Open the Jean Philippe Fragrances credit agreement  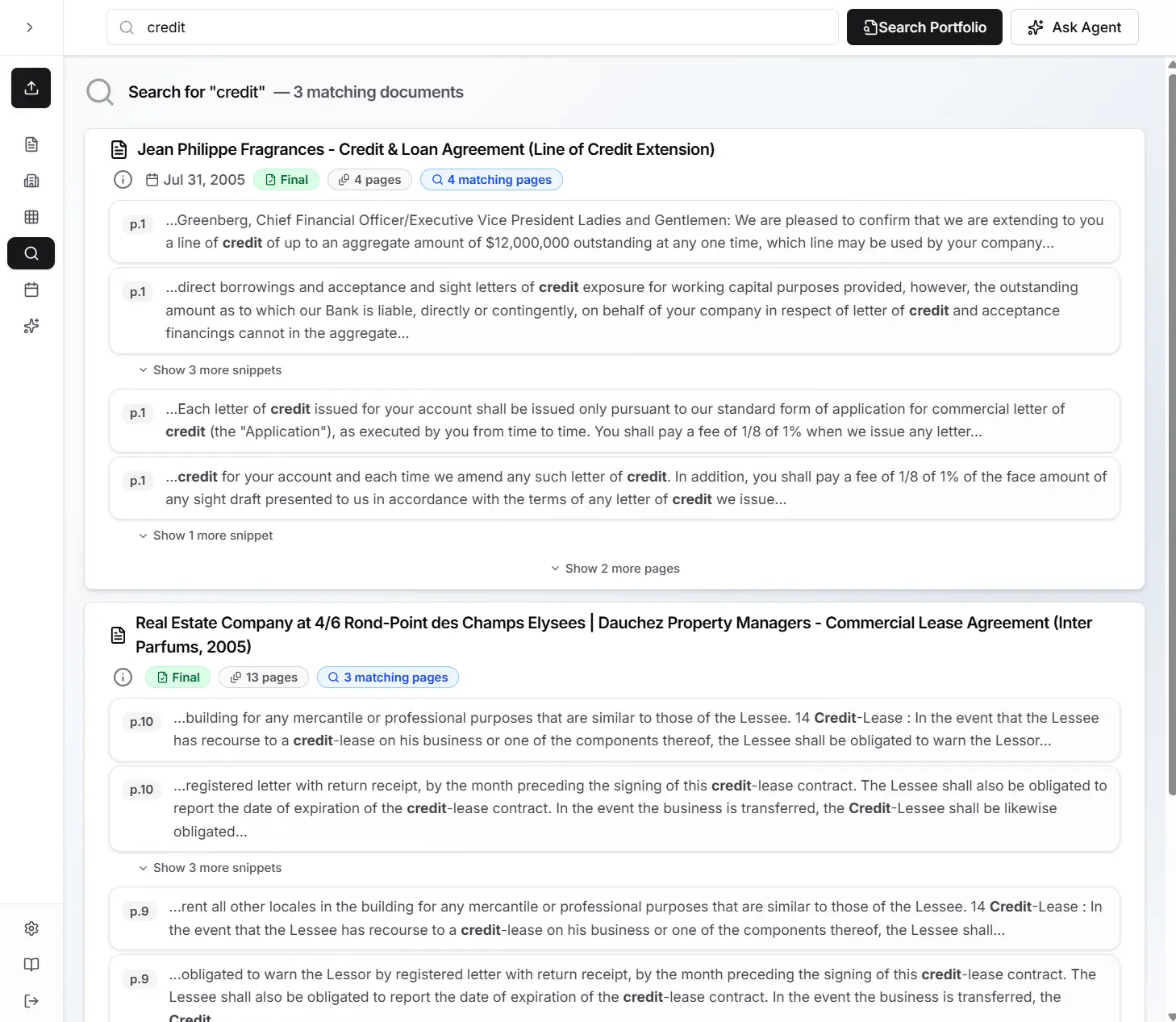[426, 149]
